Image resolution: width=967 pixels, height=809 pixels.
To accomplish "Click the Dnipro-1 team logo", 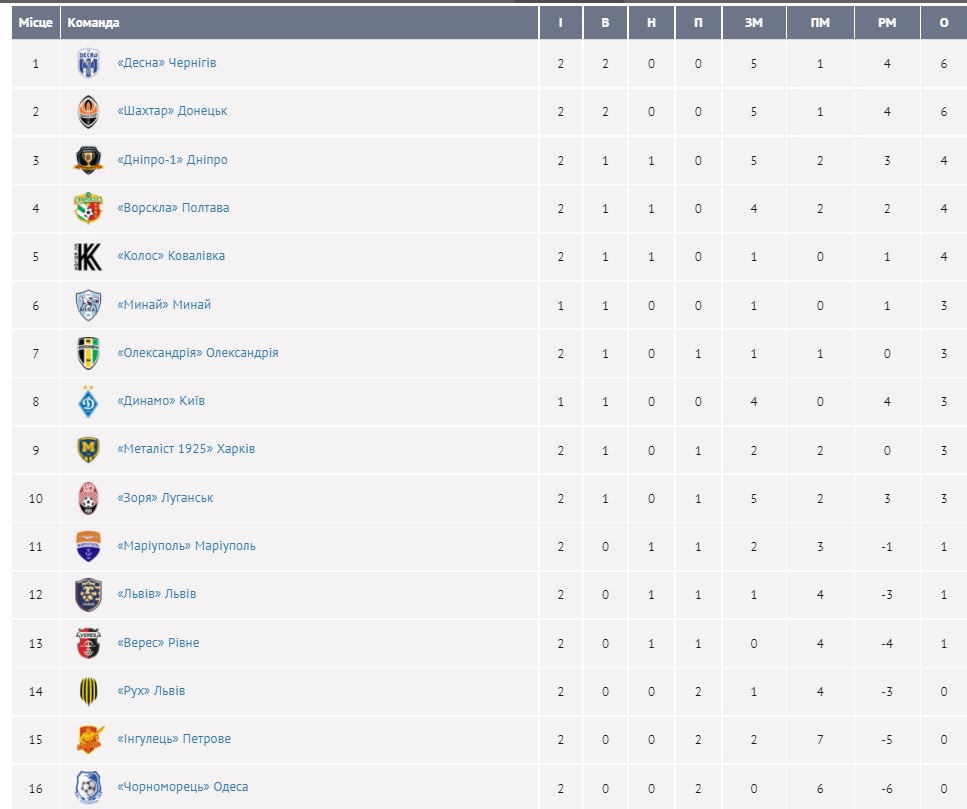I will [89, 160].
